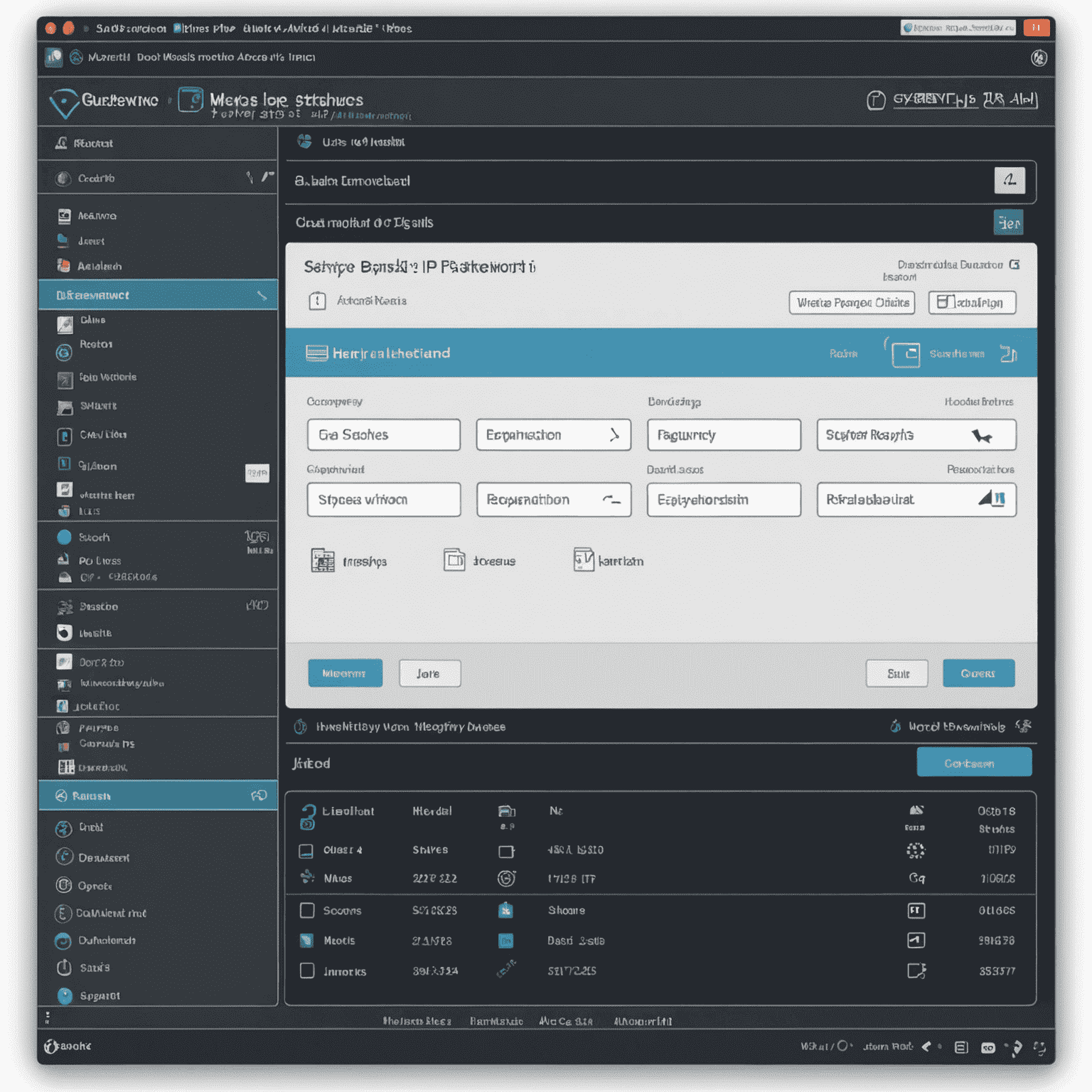This screenshot has height=1092, width=1092.
Task: Toggle the box icon right of Shoars
Action: [916, 911]
